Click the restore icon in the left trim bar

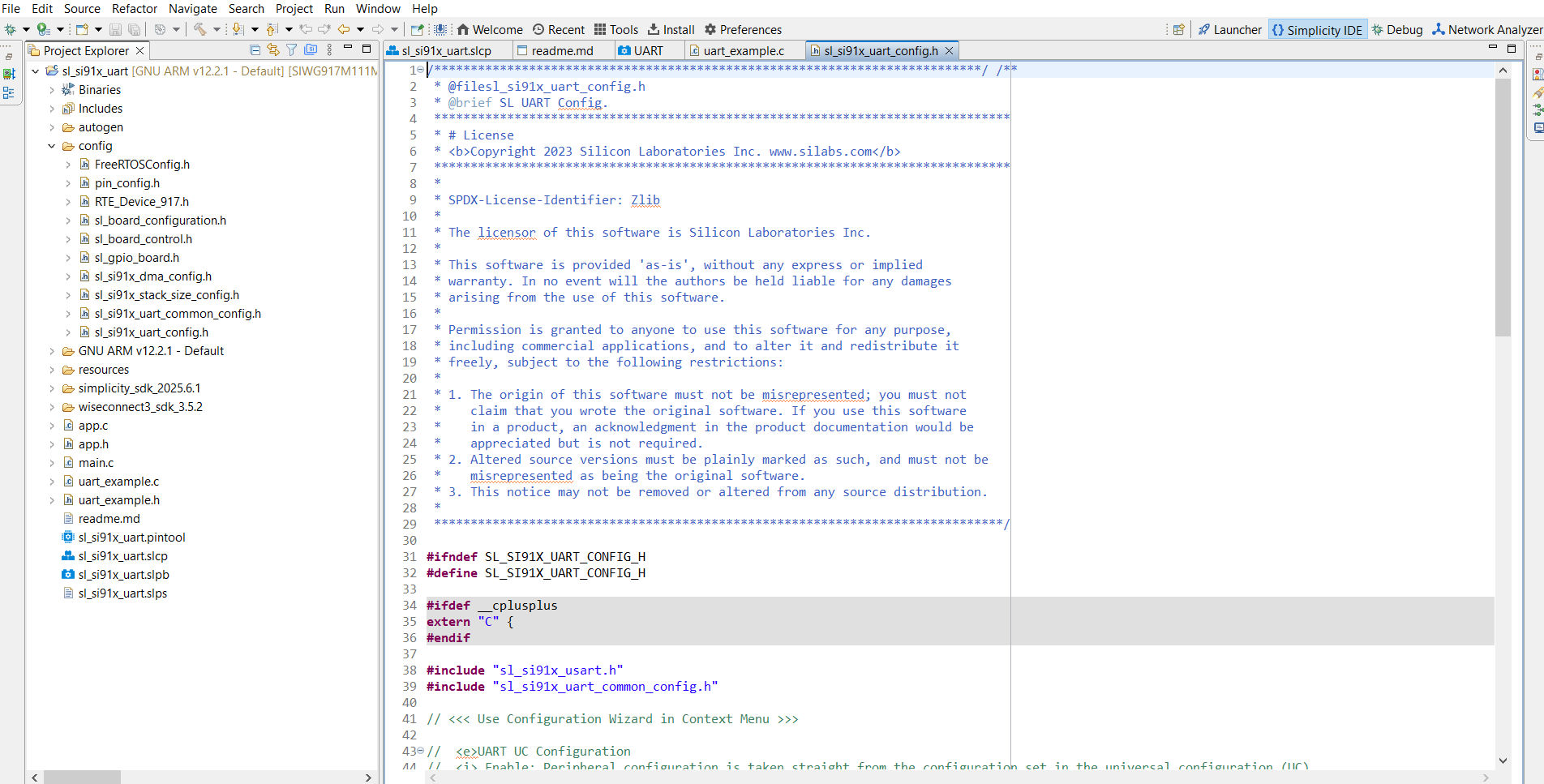(8, 57)
